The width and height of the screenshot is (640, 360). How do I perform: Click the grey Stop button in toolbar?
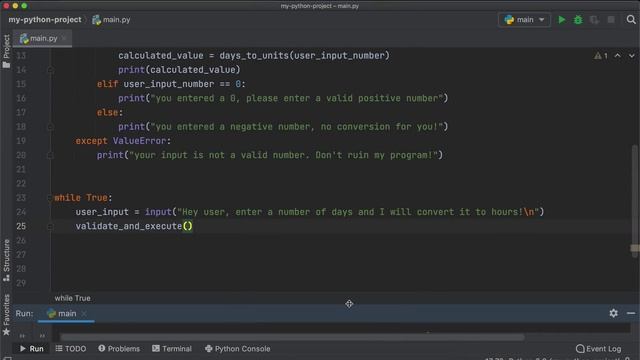(x=611, y=20)
